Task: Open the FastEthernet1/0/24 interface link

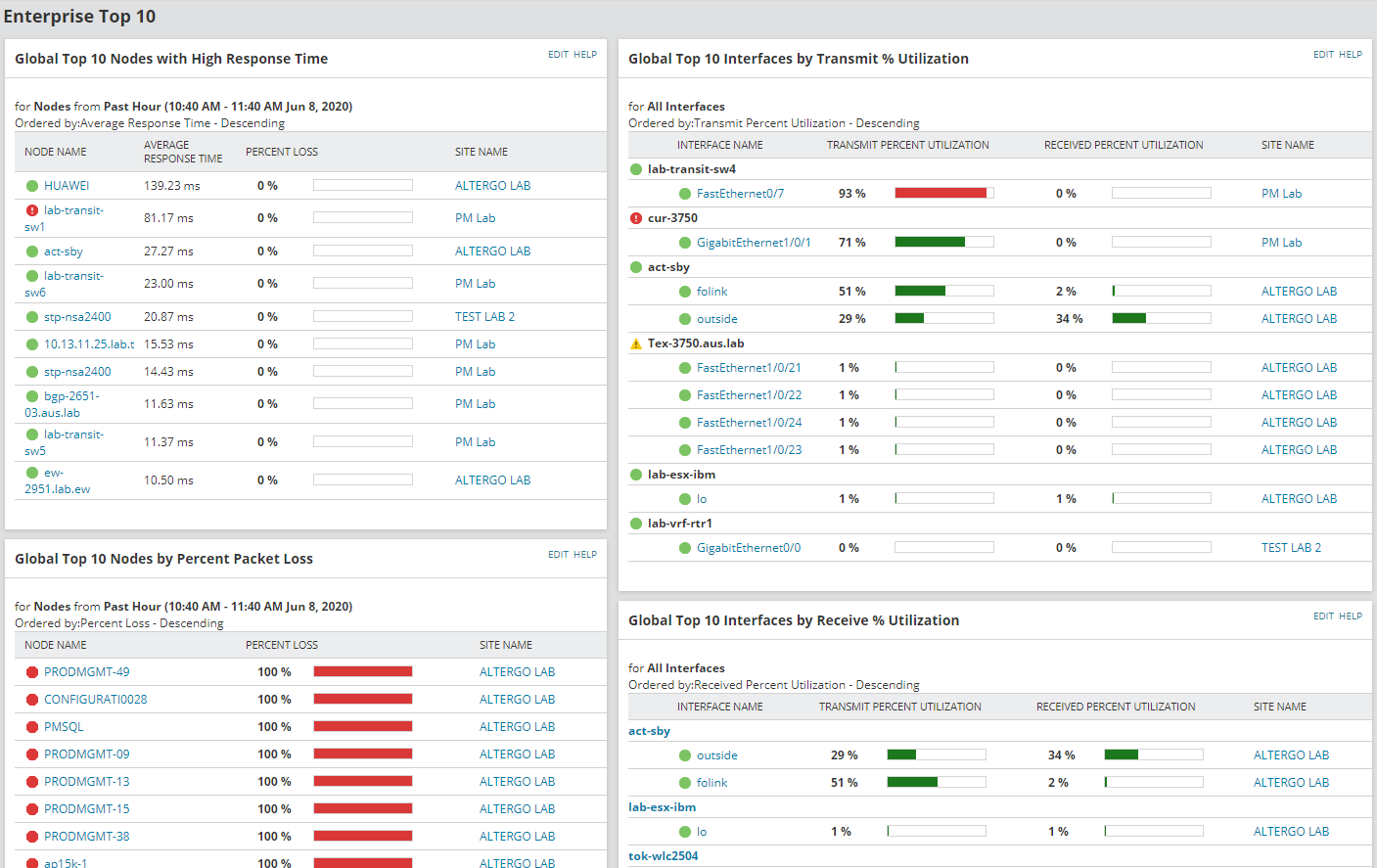Action: tap(749, 423)
